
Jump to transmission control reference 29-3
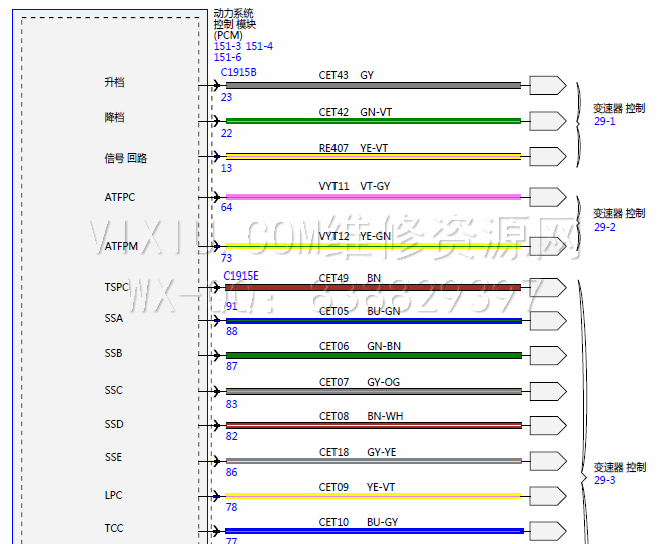pyautogui.click(x=604, y=480)
